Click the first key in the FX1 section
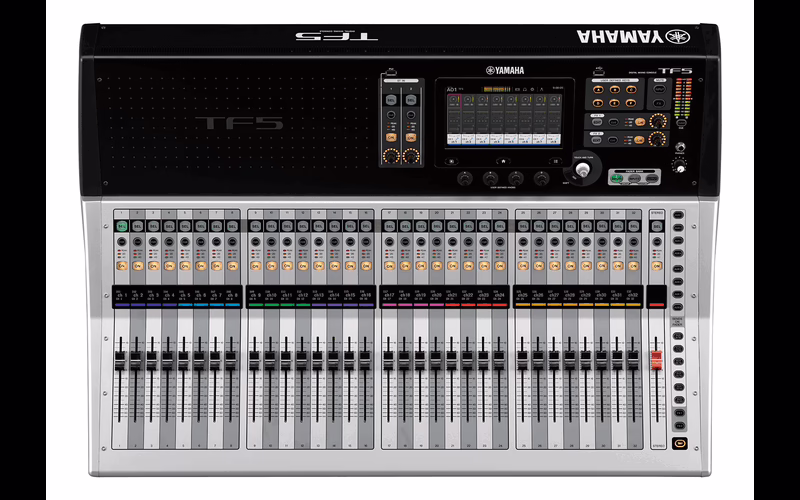Image resolution: width=800 pixels, height=500 pixels. pyautogui.click(x=597, y=122)
